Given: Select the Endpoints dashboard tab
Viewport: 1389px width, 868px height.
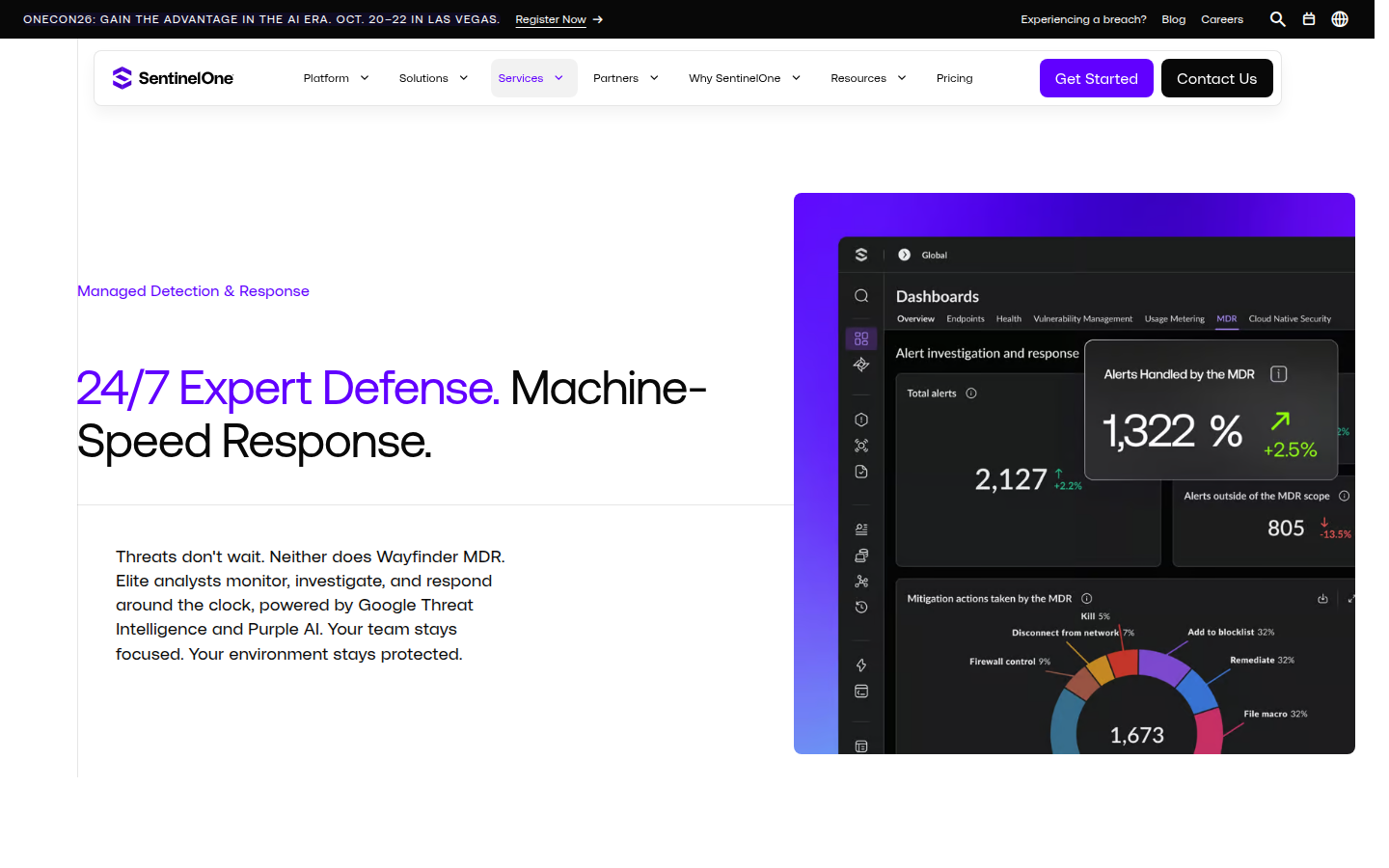Looking at the screenshot, I should pyautogui.click(x=966, y=319).
